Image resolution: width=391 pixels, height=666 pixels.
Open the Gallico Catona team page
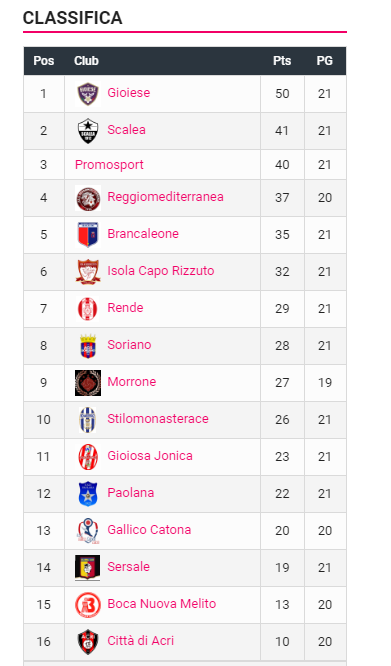(x=149, y=530)
